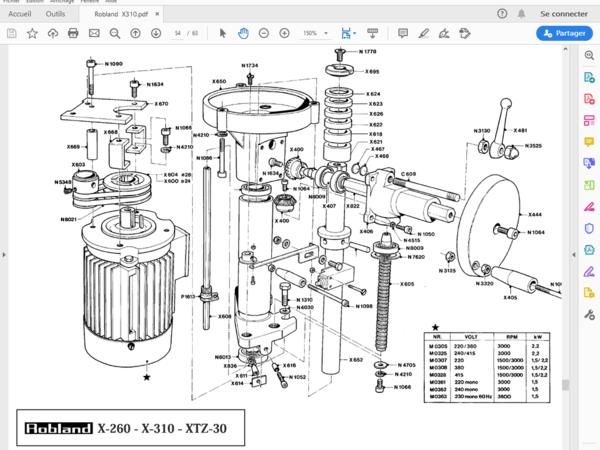The height and width of the screenshot is (450, 600).
Task: Open the Outils tab
Action: point(56,14)
